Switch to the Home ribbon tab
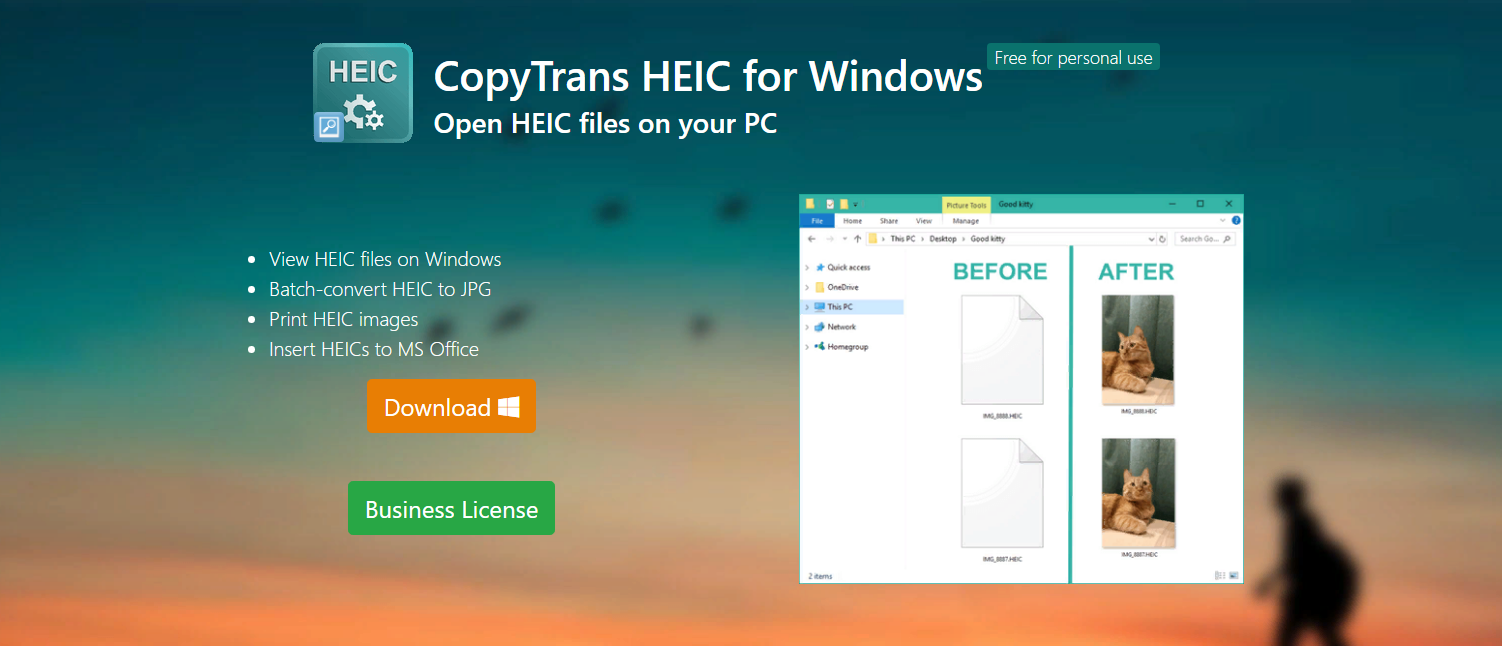This screenshot has height=646, width=1502. point(853,221)
